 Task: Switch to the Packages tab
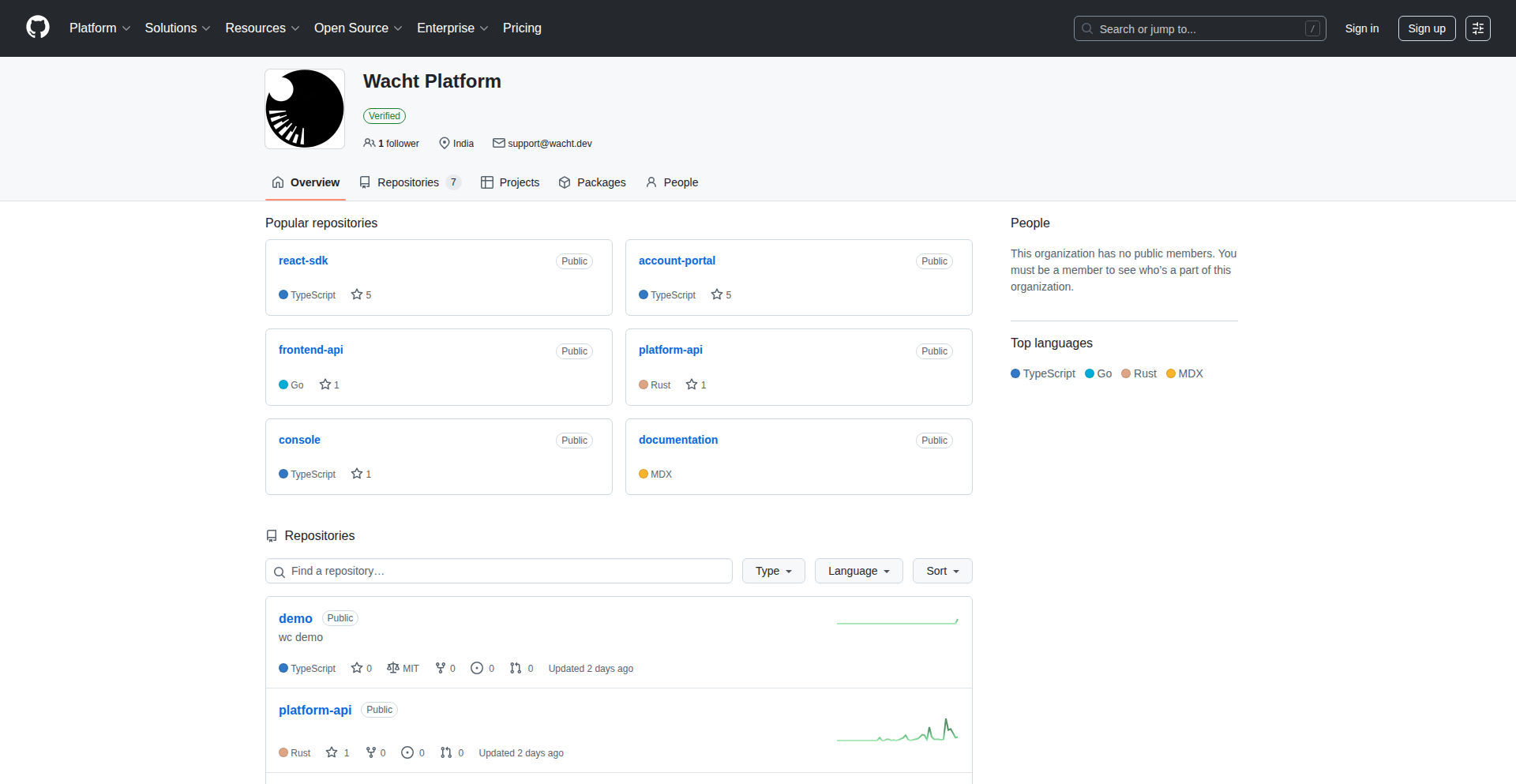(592, 182)
